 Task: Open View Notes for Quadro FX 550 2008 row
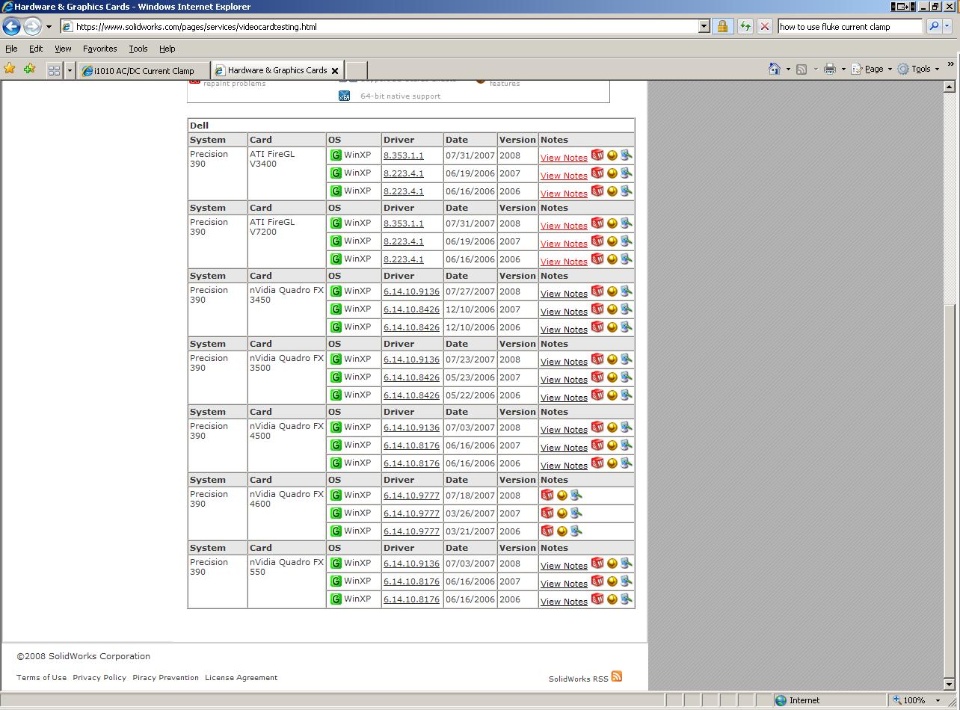tap(564, 566)
